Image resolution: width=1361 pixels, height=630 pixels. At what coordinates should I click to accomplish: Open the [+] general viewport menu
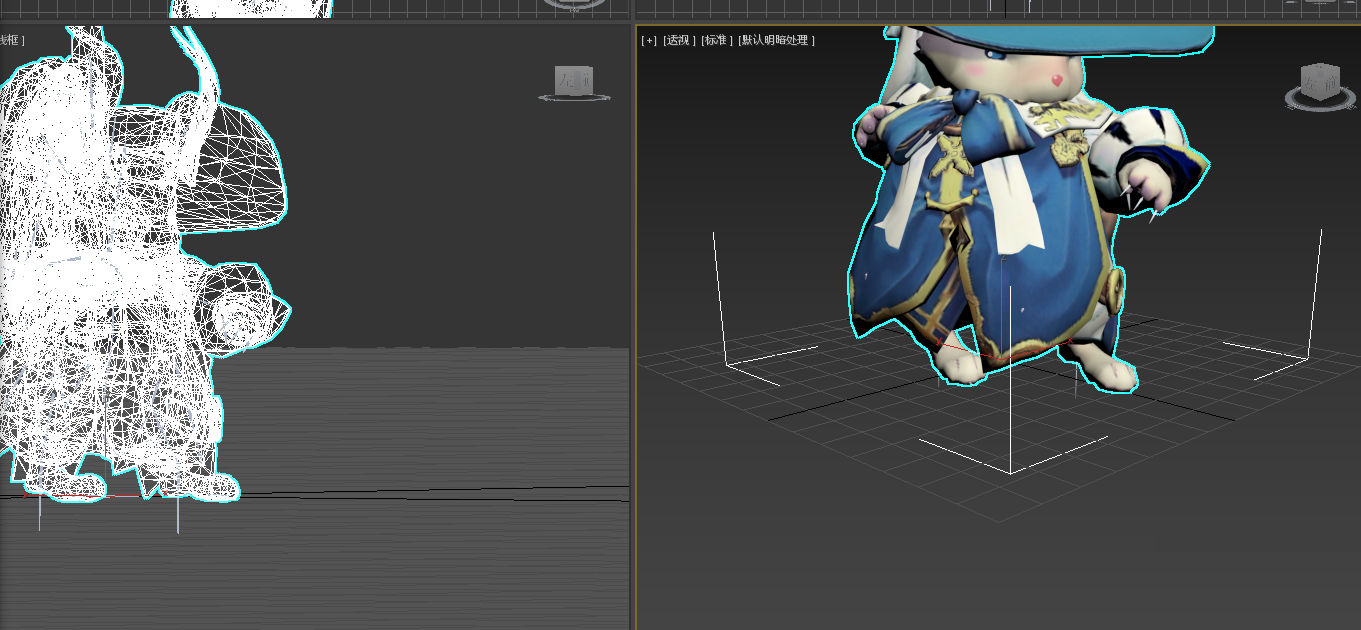649,40
